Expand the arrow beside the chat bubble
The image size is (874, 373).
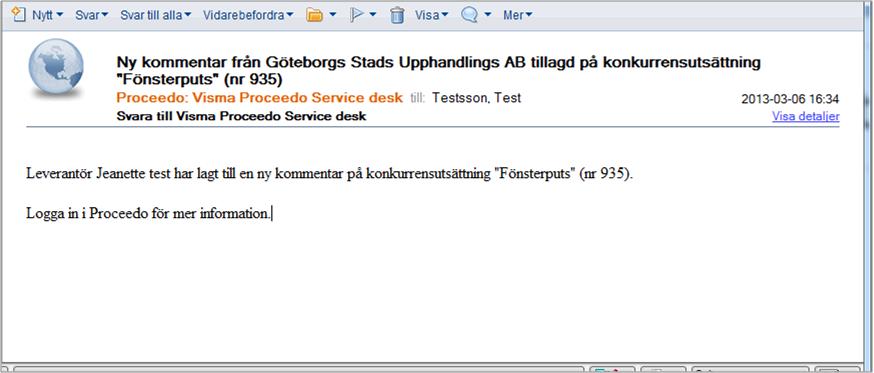tap(488, 15)
